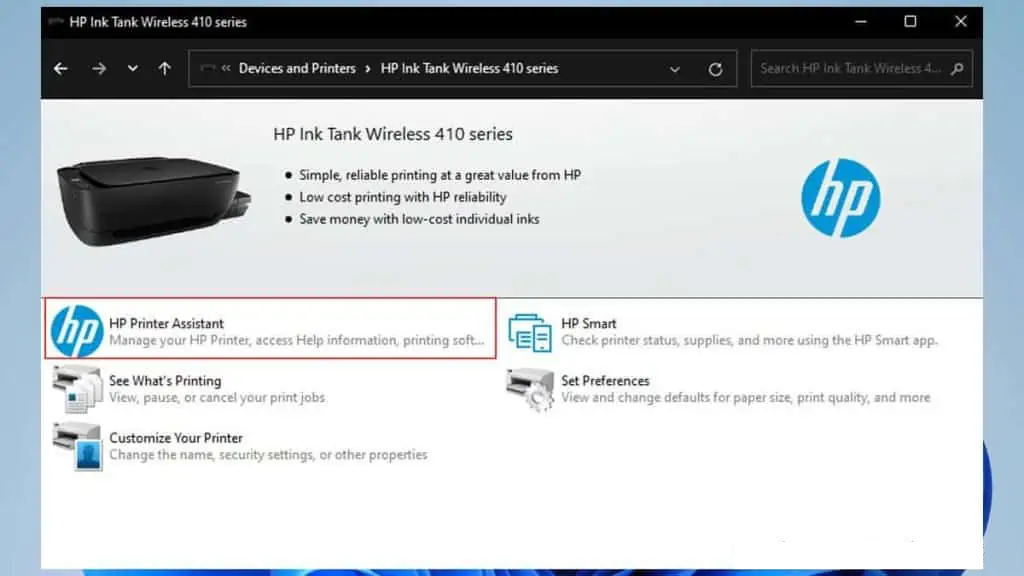Image resolution: width=1024 pixels, height=576 pixels.
Task: Click the printer icon in title bar
Action: pos(56,22)
